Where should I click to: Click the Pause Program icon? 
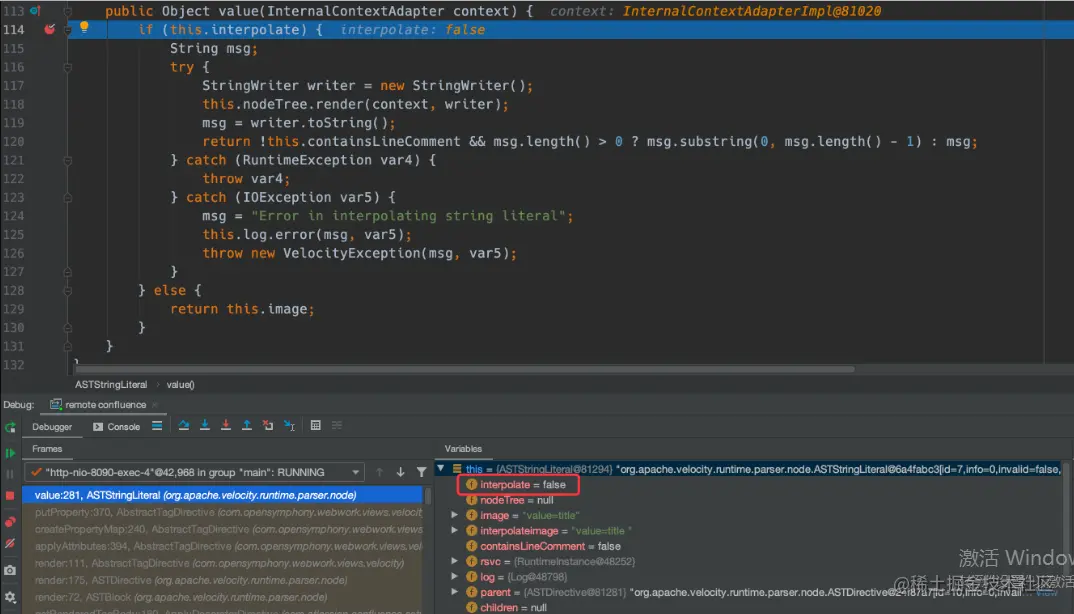click(10, 474)
